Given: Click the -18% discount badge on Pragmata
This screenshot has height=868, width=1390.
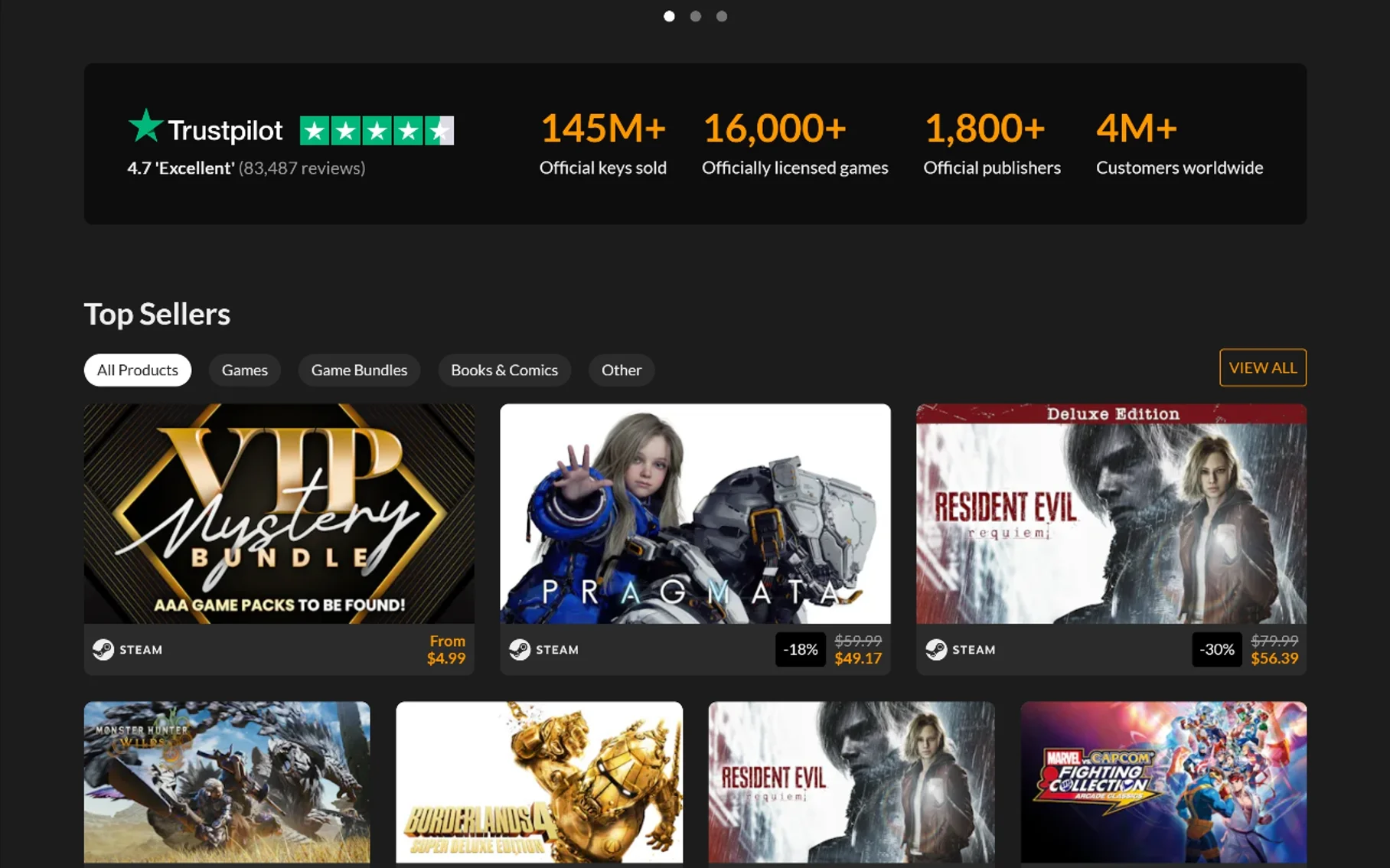Looking at the screenshot, I should pos(801,649).
